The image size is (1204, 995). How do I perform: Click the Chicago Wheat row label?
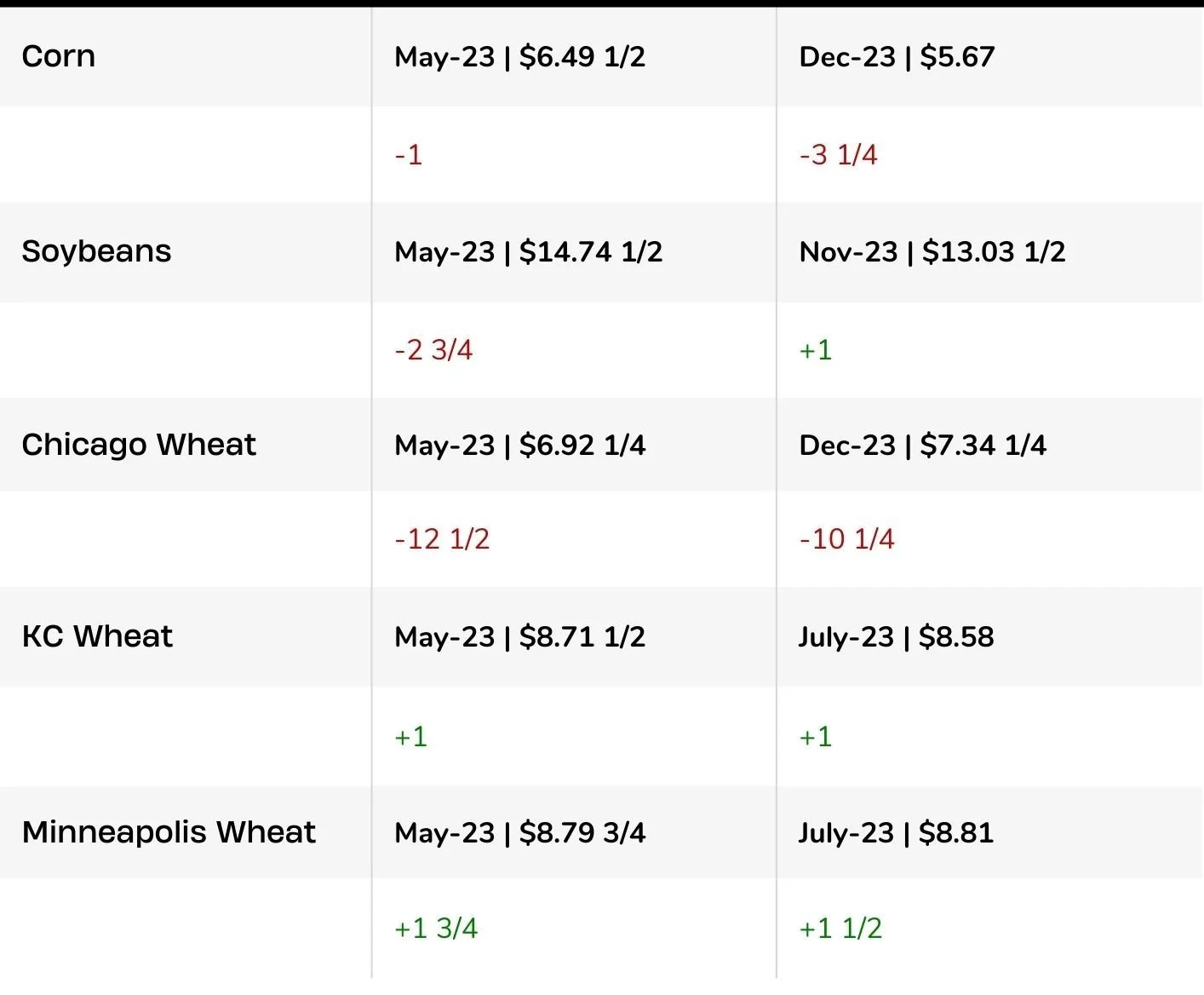tap(139, 445)
